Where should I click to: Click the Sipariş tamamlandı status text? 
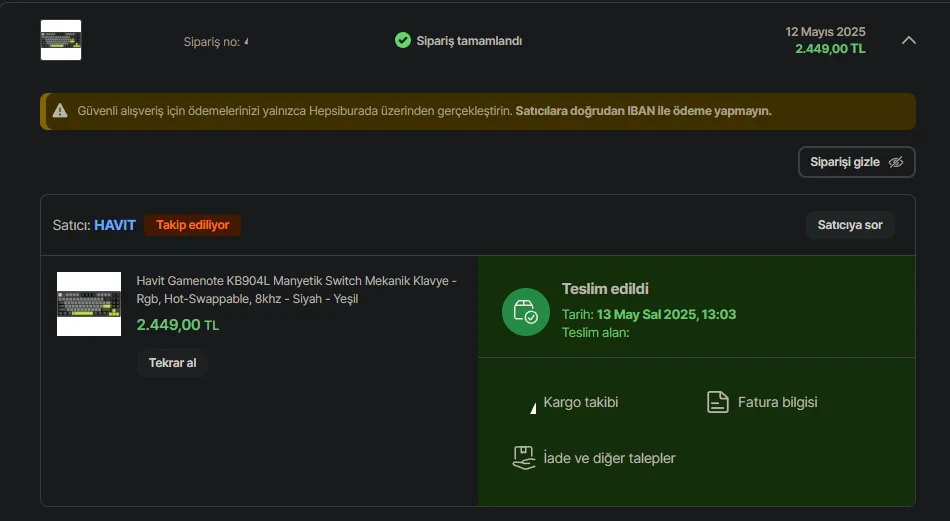[469, 41]
